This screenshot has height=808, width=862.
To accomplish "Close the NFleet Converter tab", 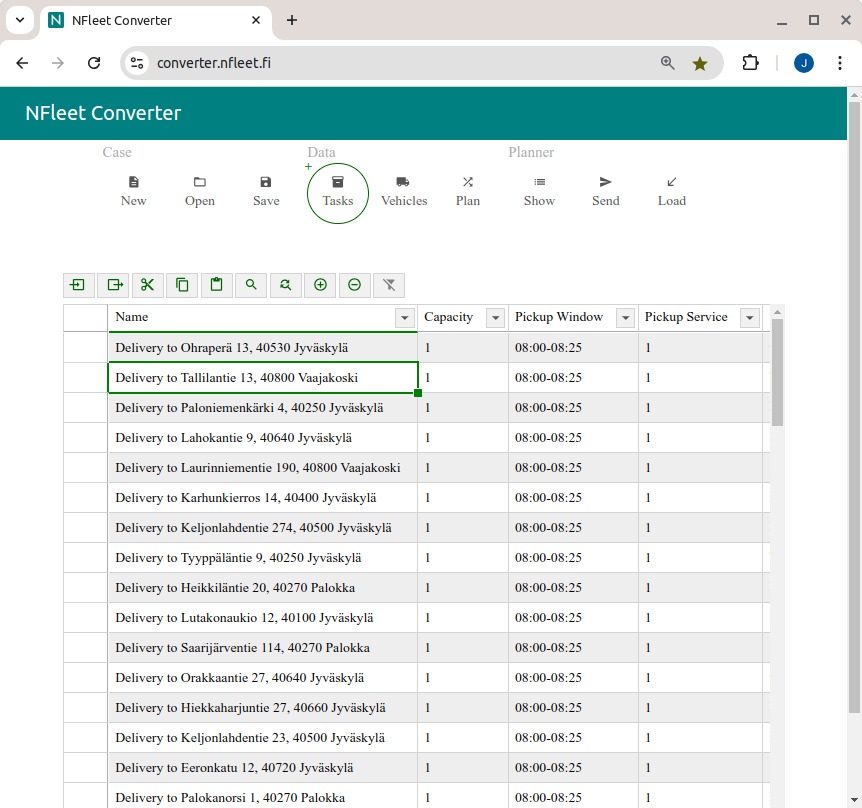I will (x=256, y=20).
